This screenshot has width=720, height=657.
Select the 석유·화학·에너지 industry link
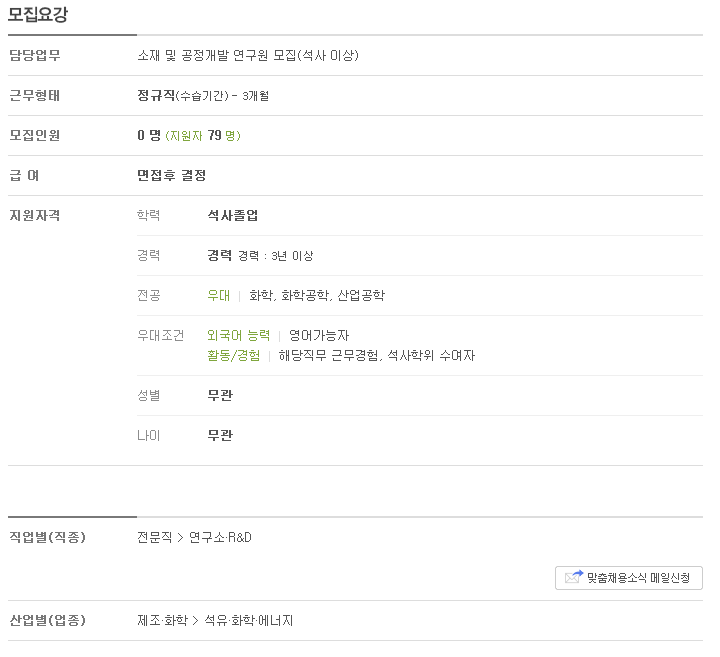tap(248, 621)
